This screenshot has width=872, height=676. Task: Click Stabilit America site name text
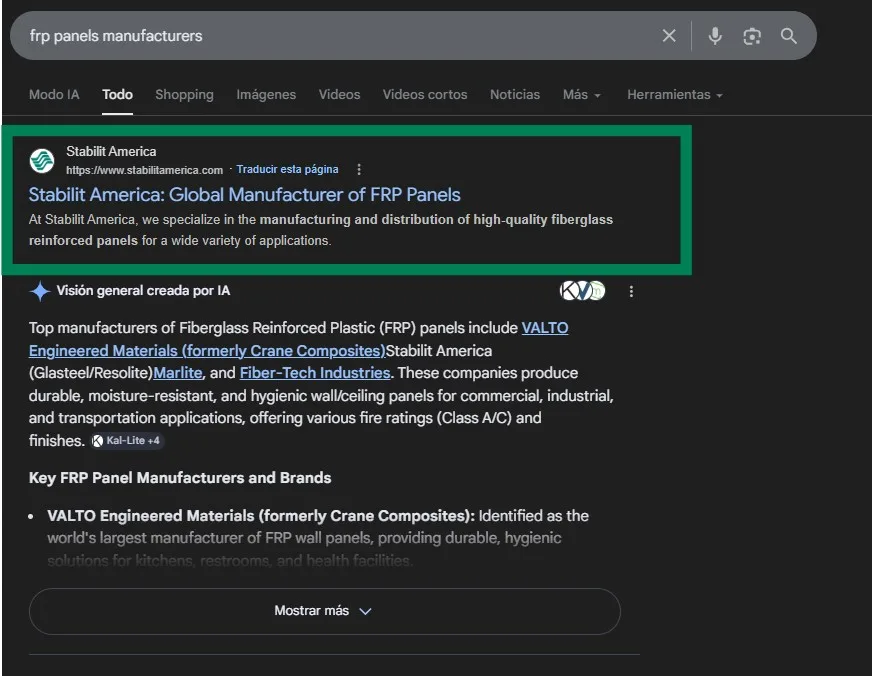coord(111,151)
